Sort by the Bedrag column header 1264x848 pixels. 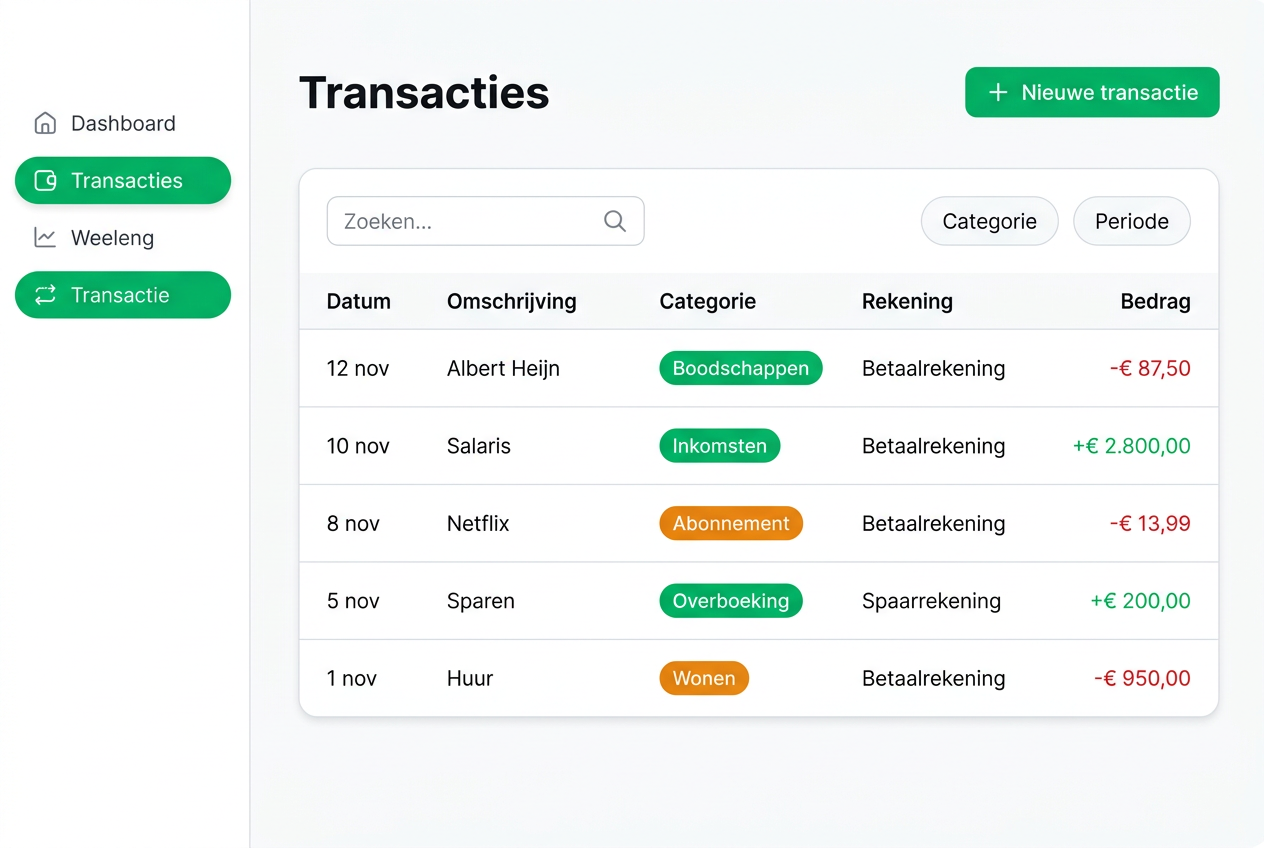[1155, 301]
